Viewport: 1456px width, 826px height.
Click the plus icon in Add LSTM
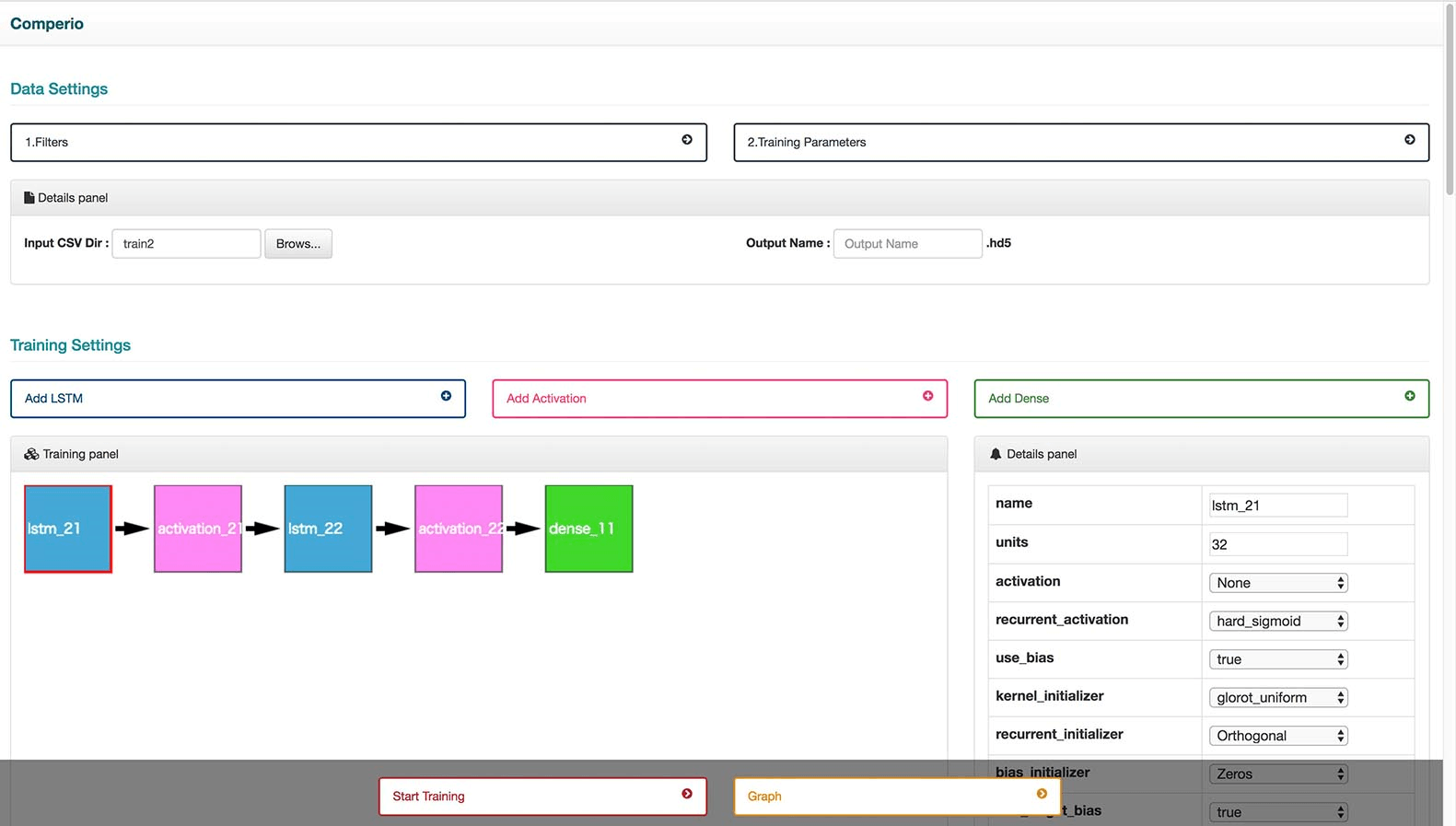[446, 396]
